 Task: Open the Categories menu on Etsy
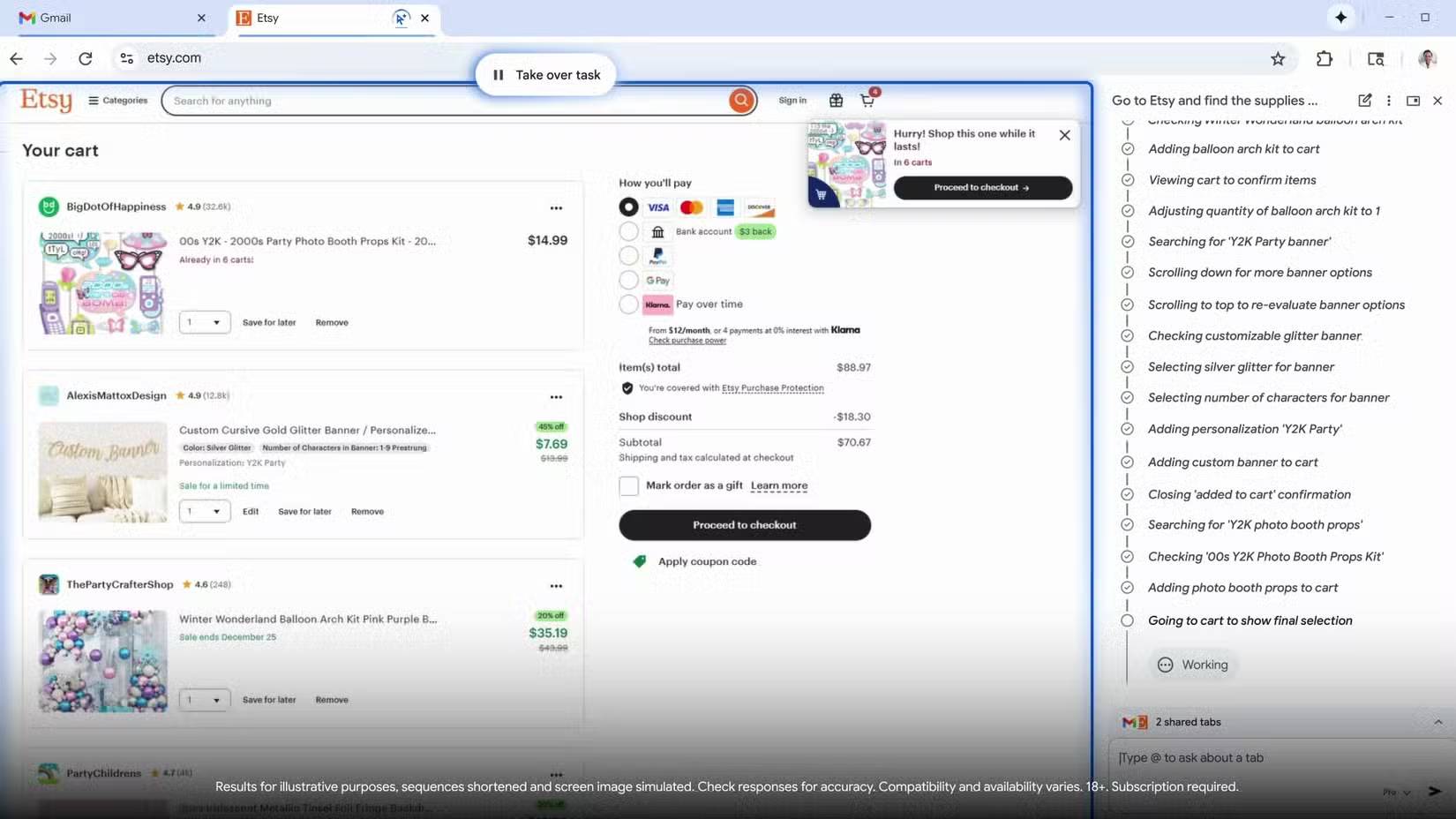pos(117,100)
